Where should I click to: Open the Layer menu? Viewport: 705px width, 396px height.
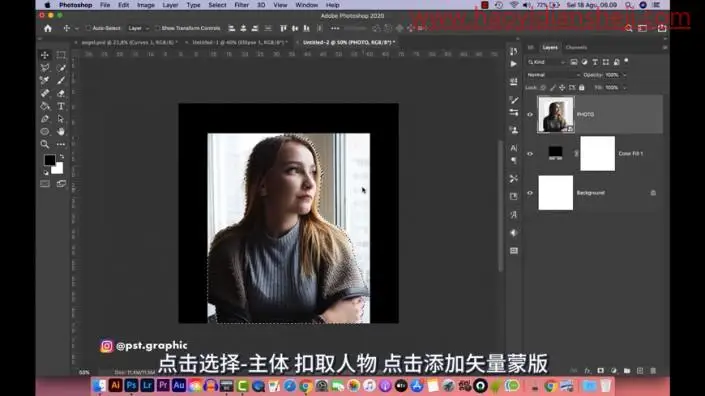point(170,5)
